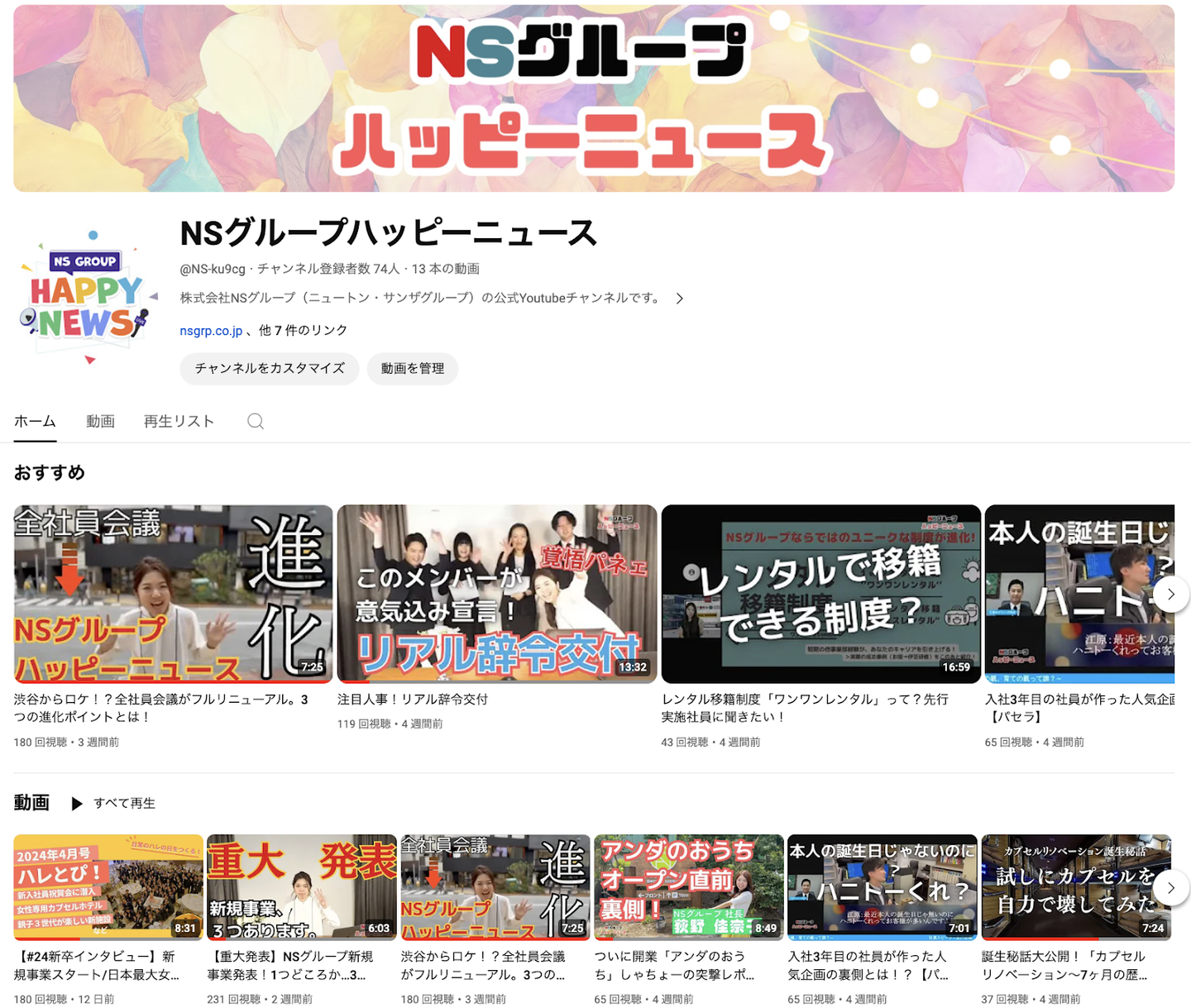Click the title レンタル移籍制度「ワンワンレンタル」
This screenshot has height=1008, width=1191.
pos(805,709)
